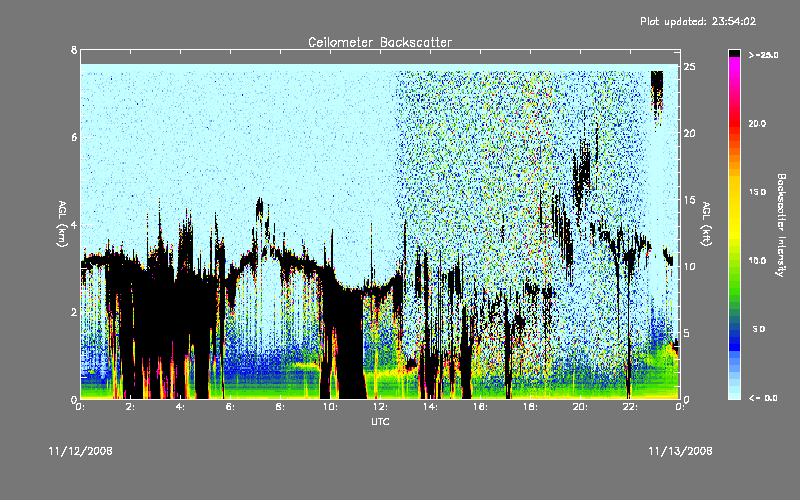Click the '18:' hour tick on UTC axis
This screenshot has width=800, height=500.
[530, 407]
